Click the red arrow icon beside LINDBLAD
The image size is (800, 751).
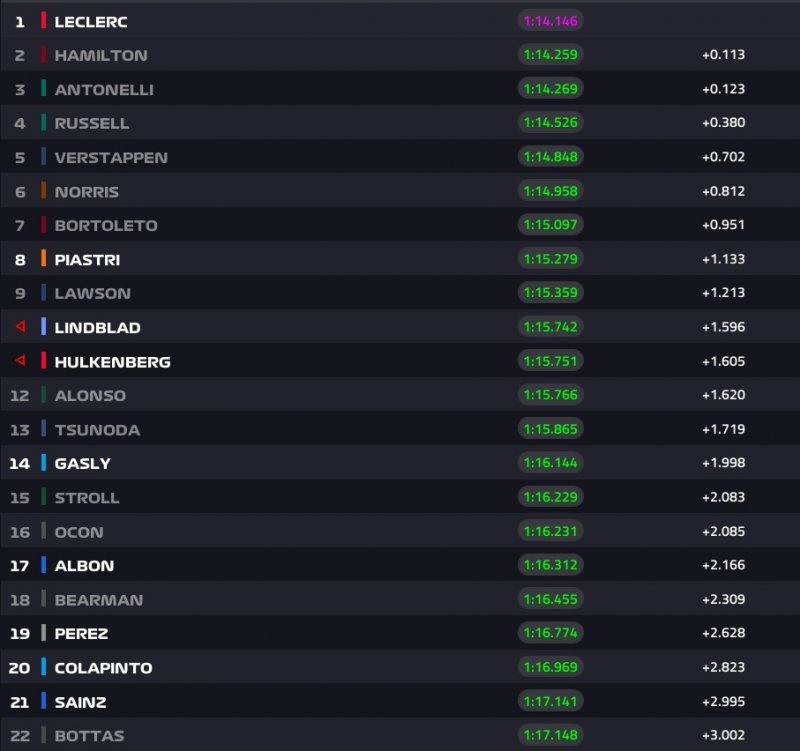pos(20,326)
